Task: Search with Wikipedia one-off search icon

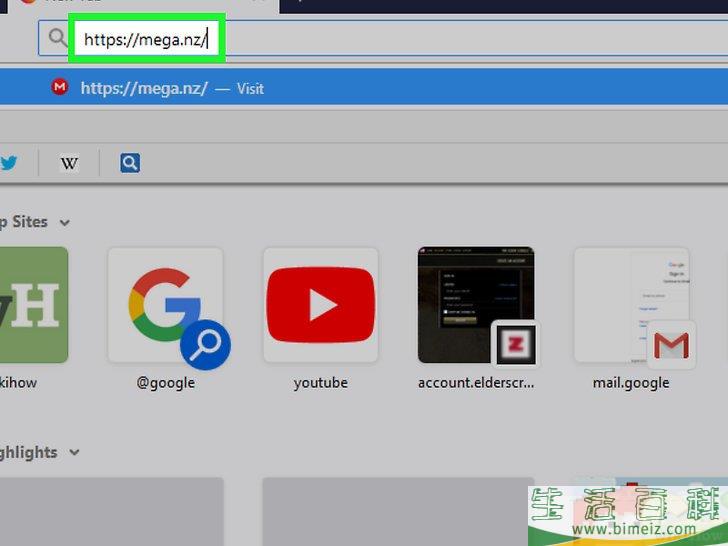Action: point(69,163)
